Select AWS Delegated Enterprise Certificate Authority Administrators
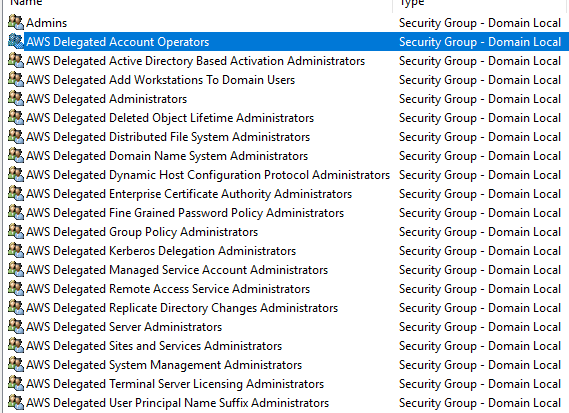 [x=189, y=194]
